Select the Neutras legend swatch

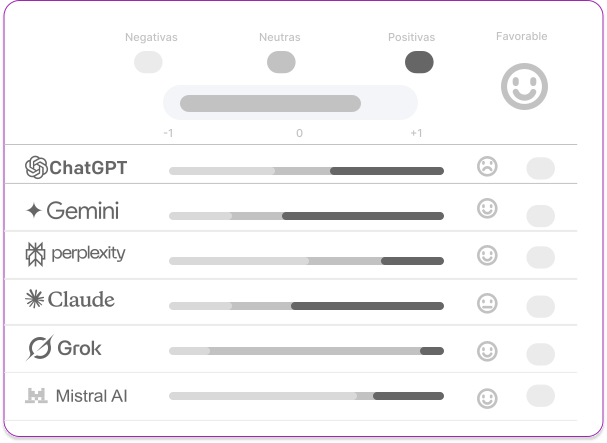[x=281, y=63]
